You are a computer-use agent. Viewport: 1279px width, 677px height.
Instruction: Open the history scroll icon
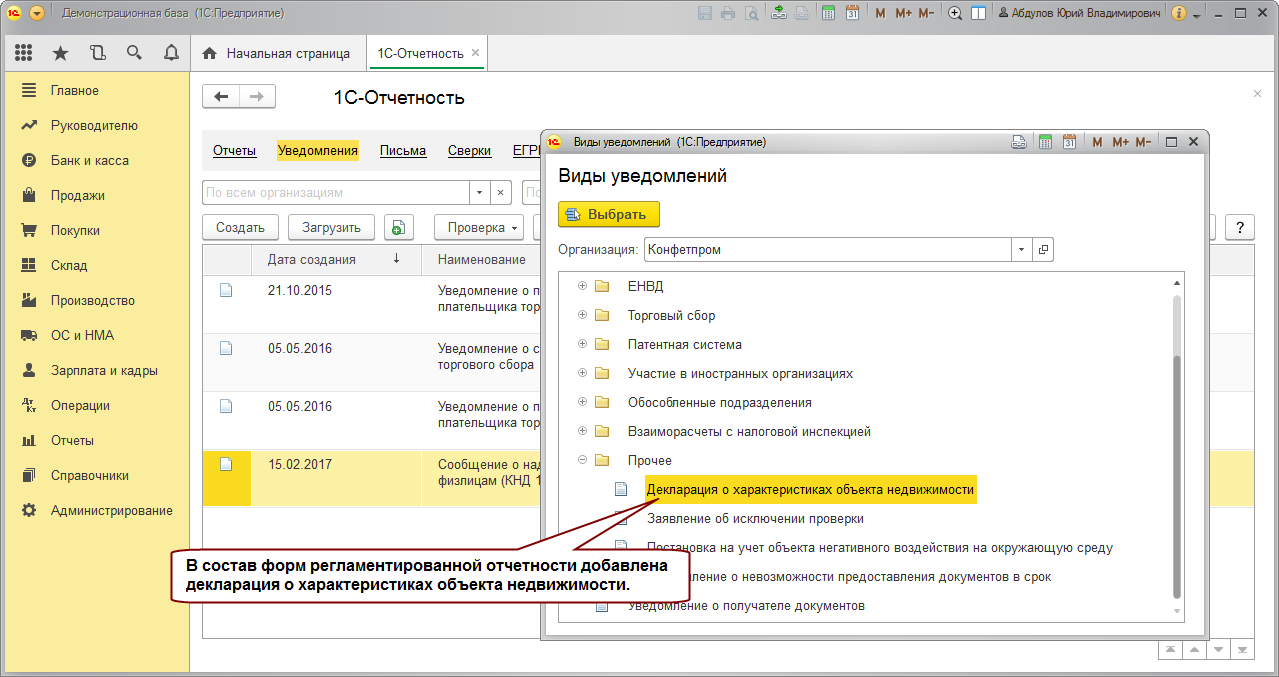coord(97,53)
